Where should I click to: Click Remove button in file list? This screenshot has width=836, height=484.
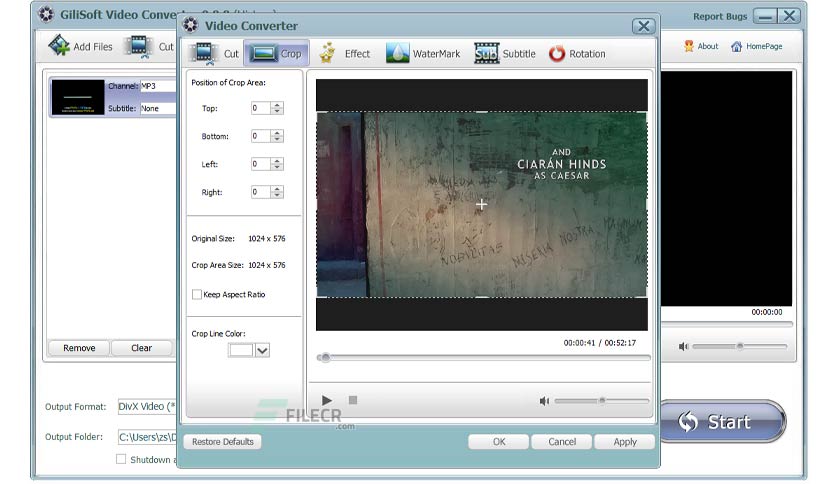click(79, 348)
